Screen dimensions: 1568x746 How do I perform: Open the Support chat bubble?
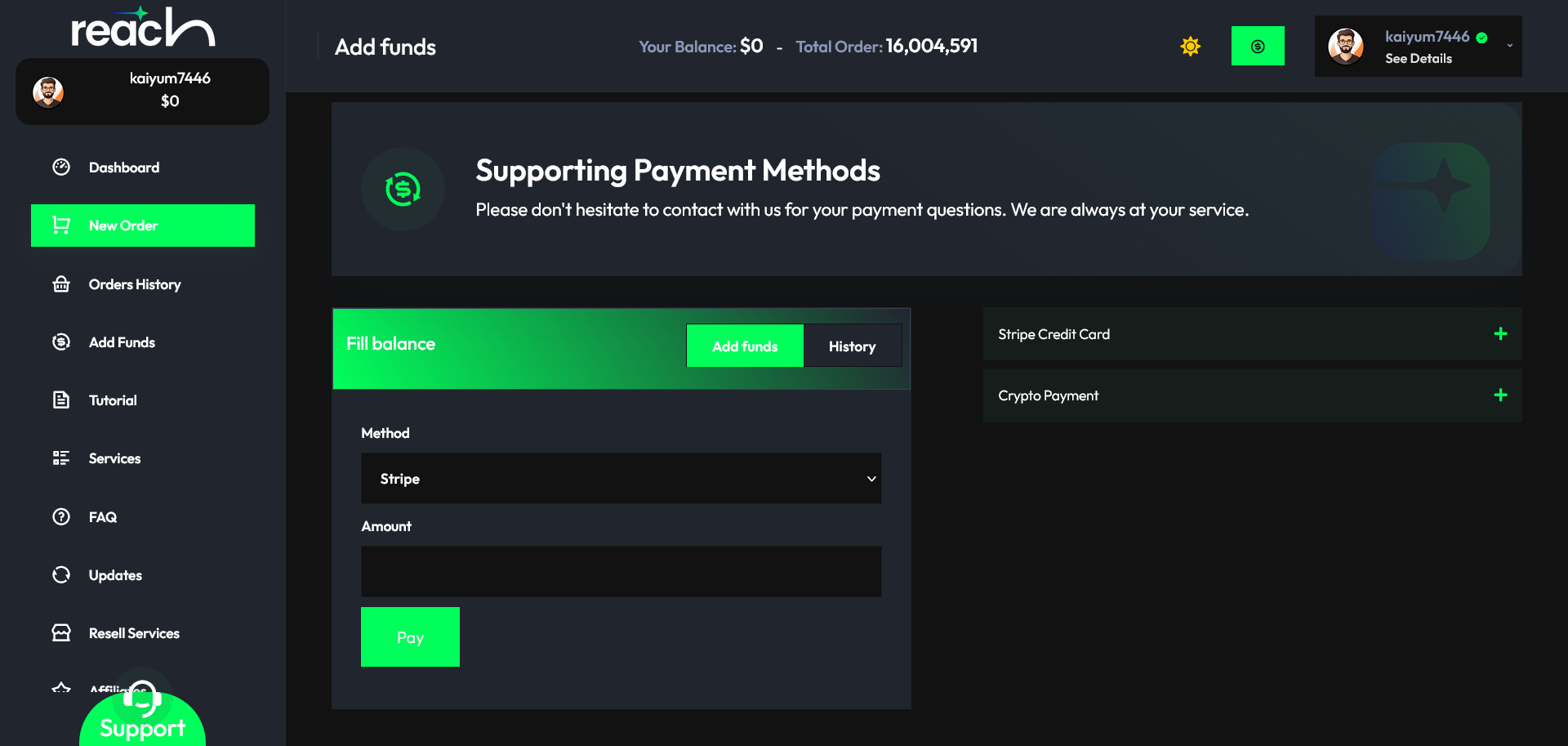pyautogui.click(x=142, y=717)
